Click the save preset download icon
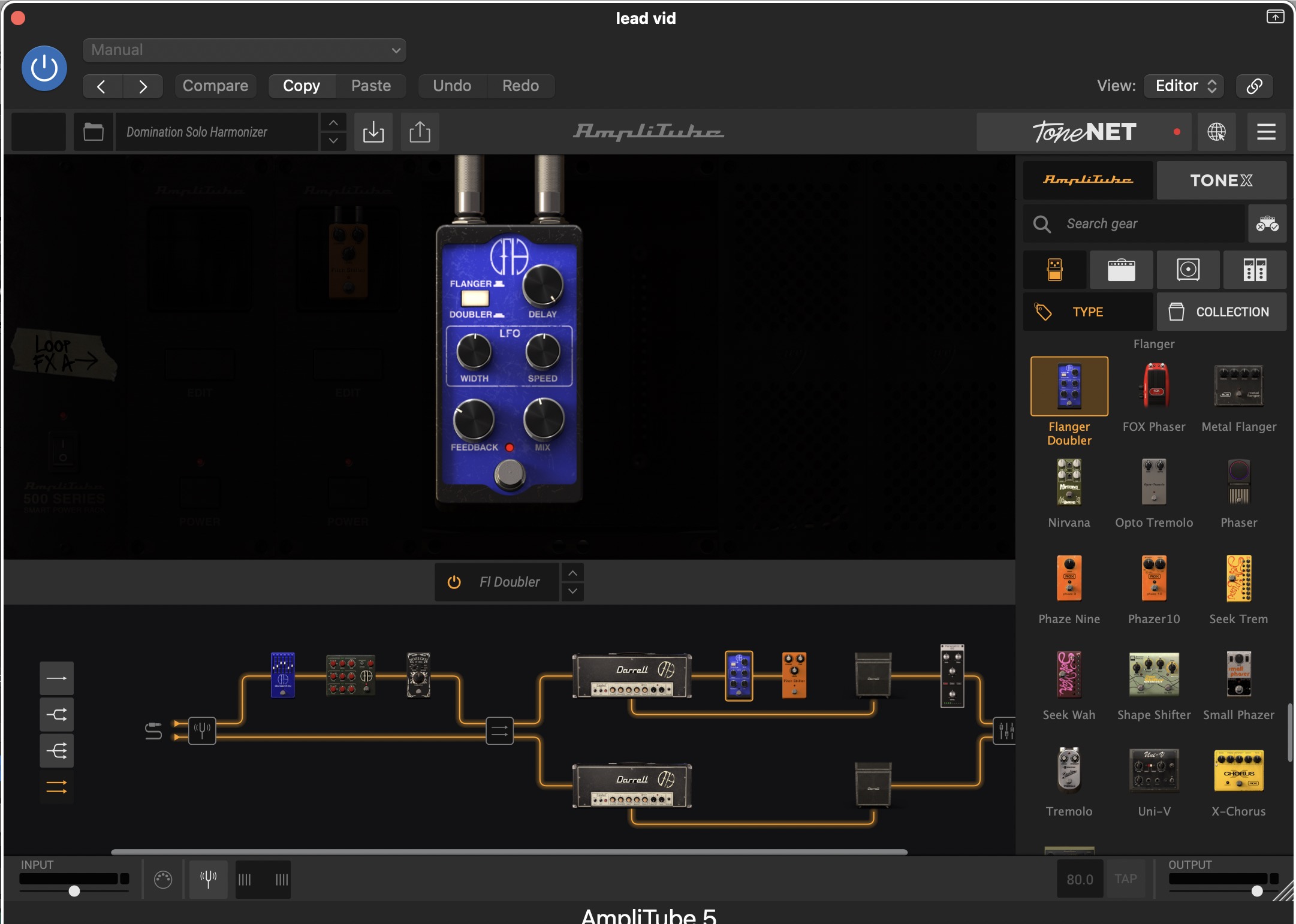Screen dimensions: 1296x924 (x=373, y=132)
